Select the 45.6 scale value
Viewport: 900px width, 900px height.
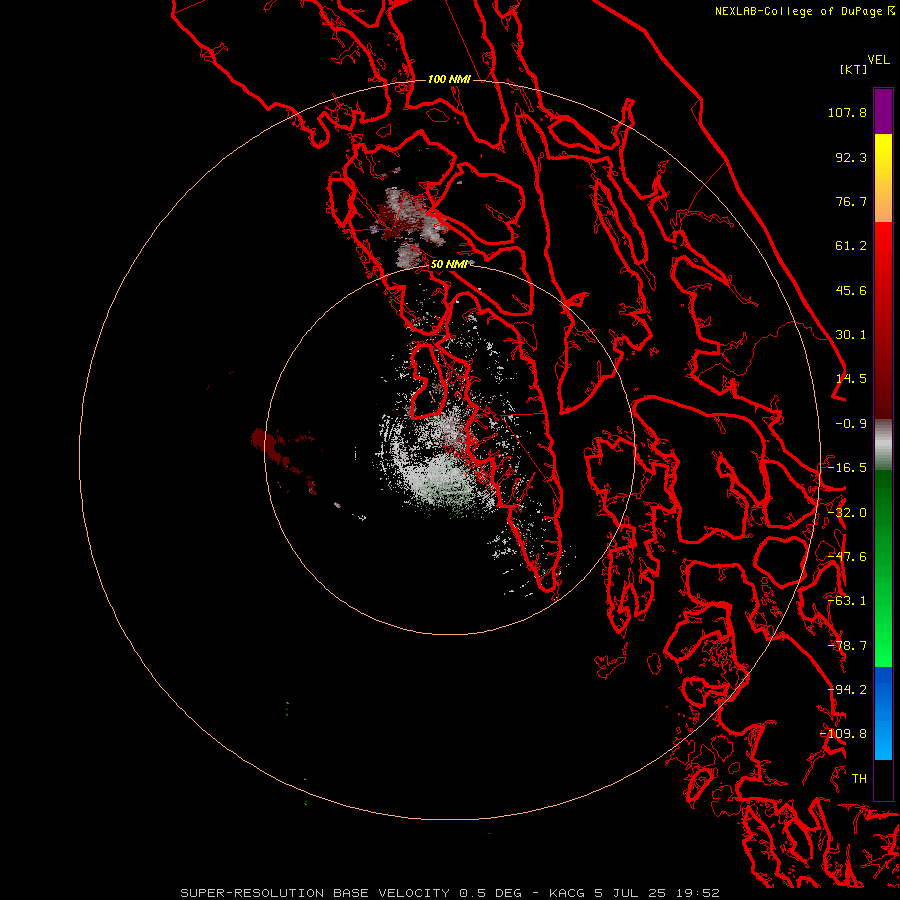click(x=851, y=290)
